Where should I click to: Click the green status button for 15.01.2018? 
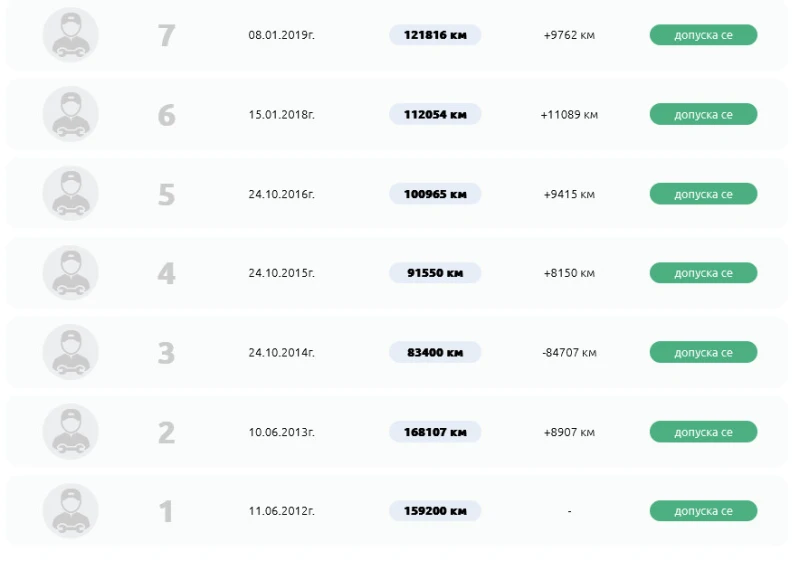(x=703, y=114)
